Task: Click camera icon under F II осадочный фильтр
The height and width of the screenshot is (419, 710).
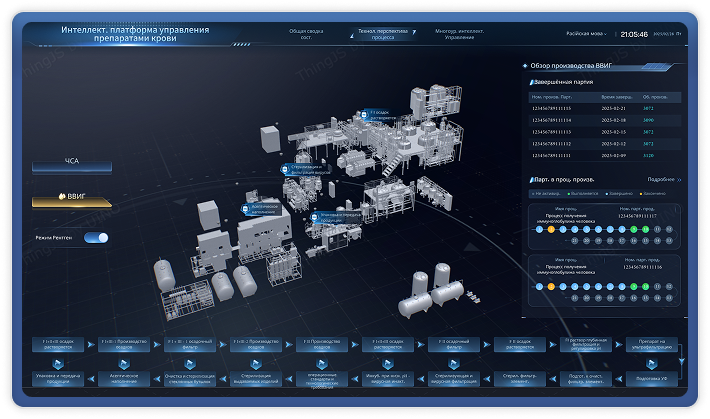Action: 454,363
